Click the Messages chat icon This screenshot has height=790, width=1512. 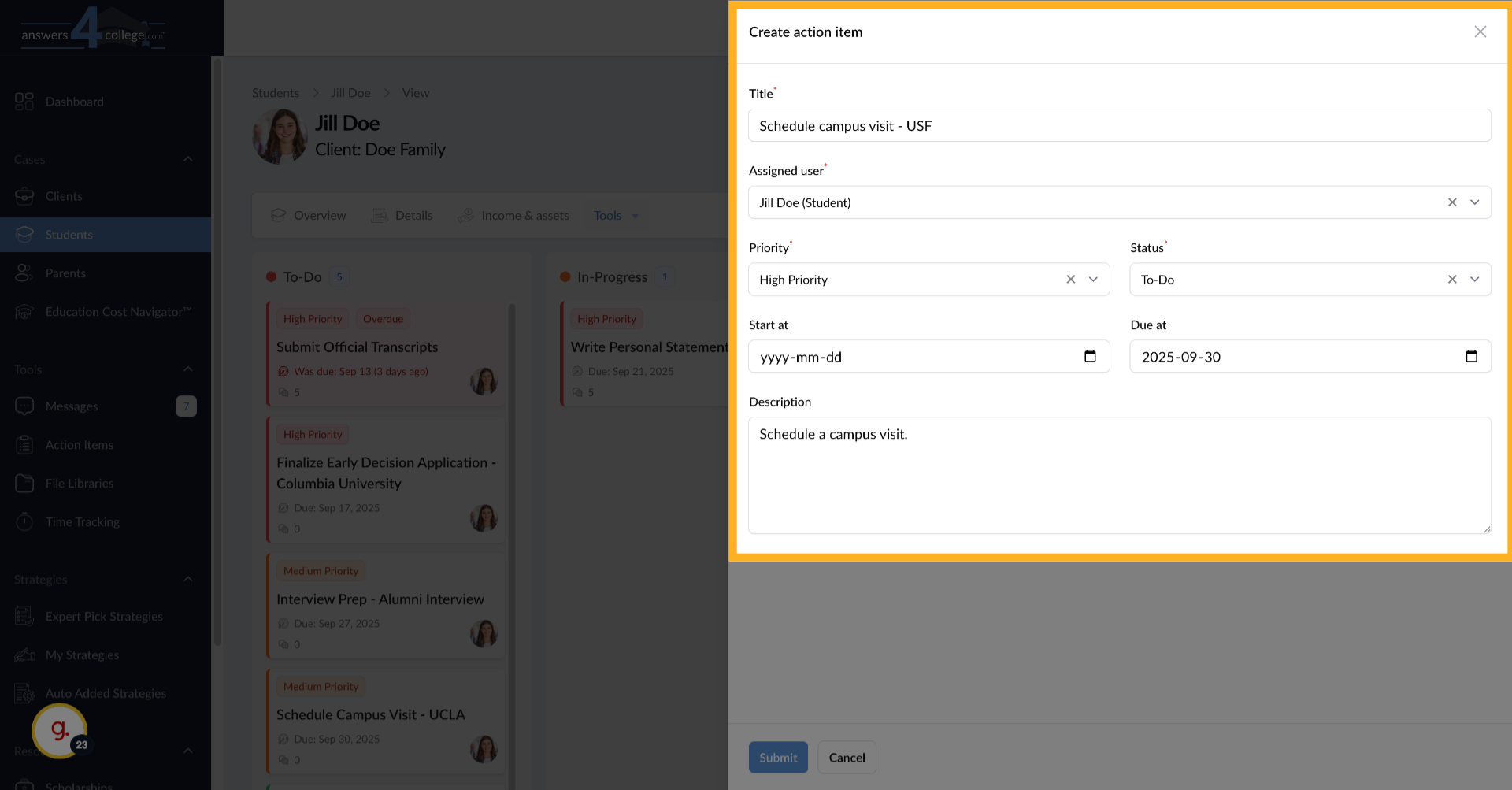tap(24, 406)
